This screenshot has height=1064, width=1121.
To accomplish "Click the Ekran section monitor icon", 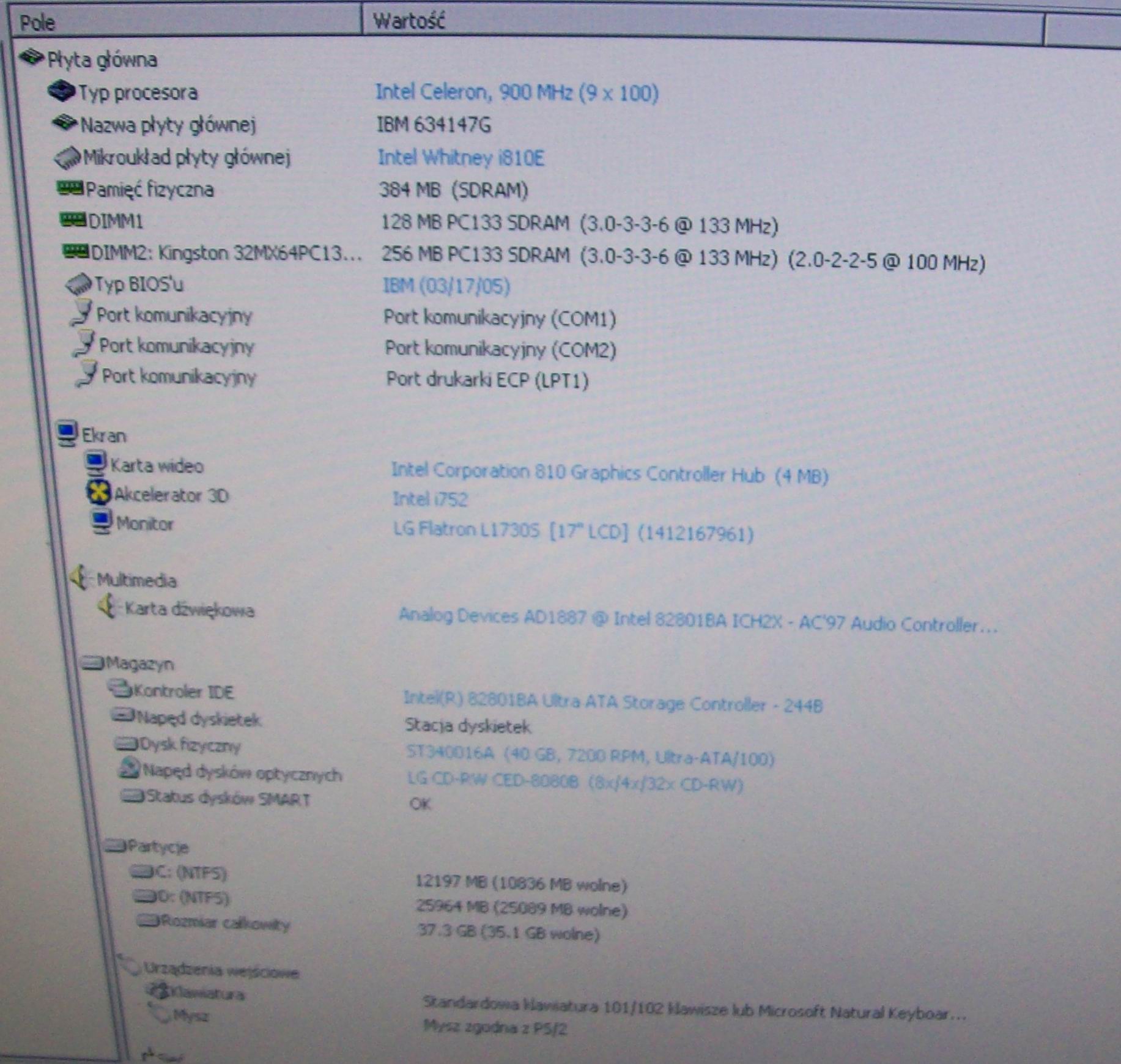I will [x=66, y=433].
